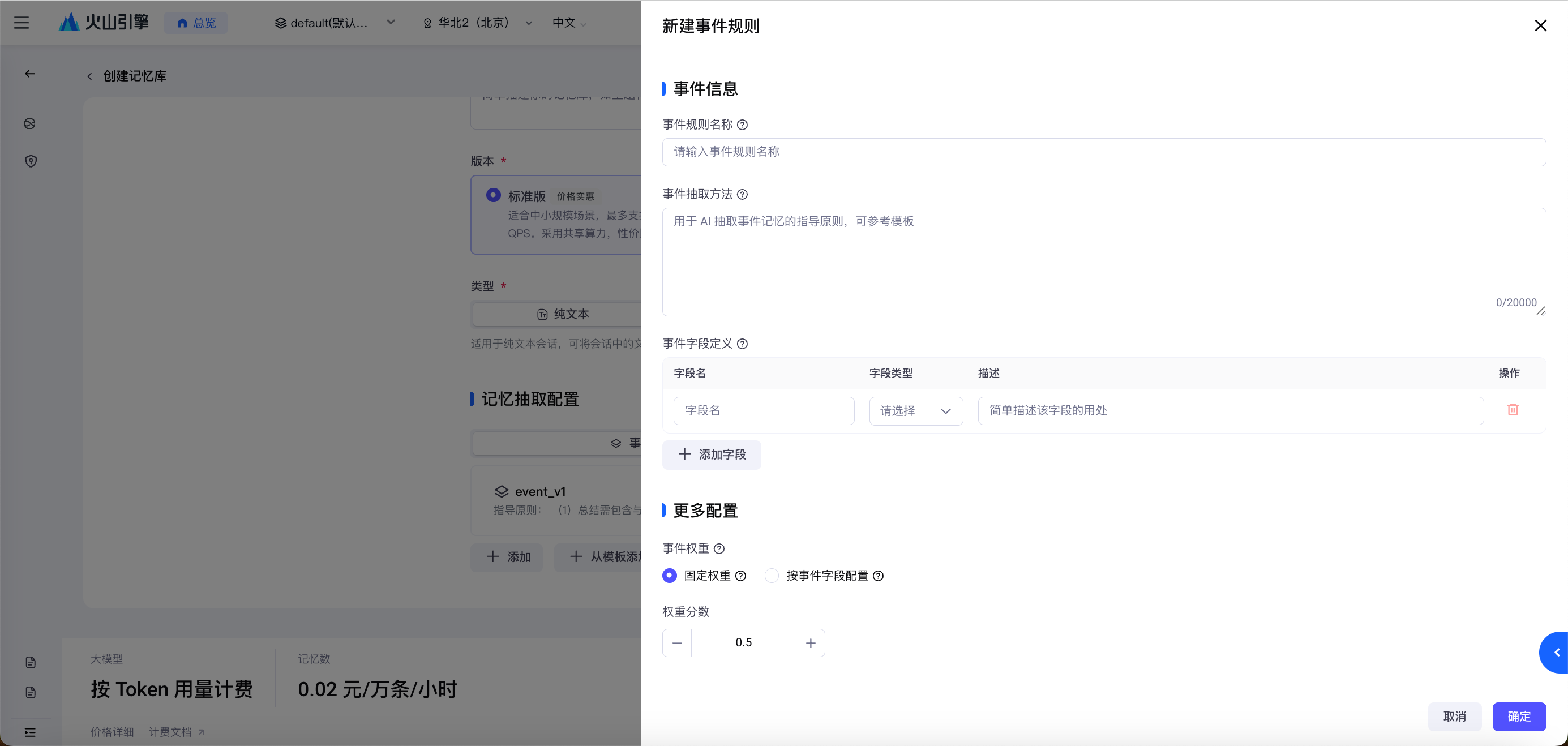Select the 固定权重 radio option
Viewport: 1568px width, 746px height.
(670, 576)
